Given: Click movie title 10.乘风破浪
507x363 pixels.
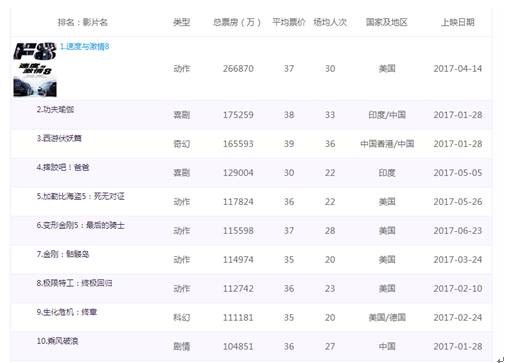Looking at the screenshot, I should [x=57, y=341].
